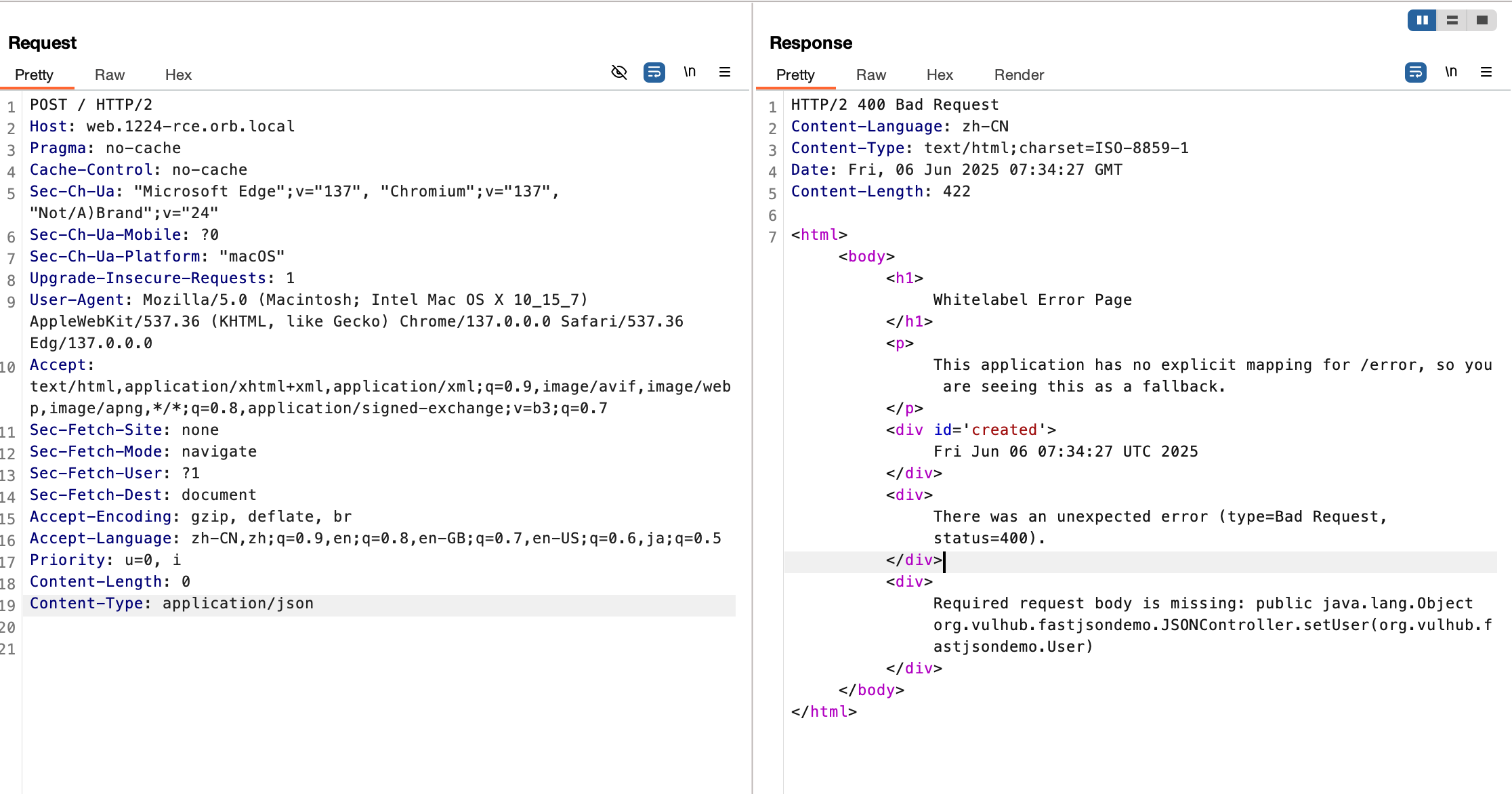Click the 'Date: Fri, 06 Jun 2025' response header
Screen dimensions: 1512x794
pos(957,170)
